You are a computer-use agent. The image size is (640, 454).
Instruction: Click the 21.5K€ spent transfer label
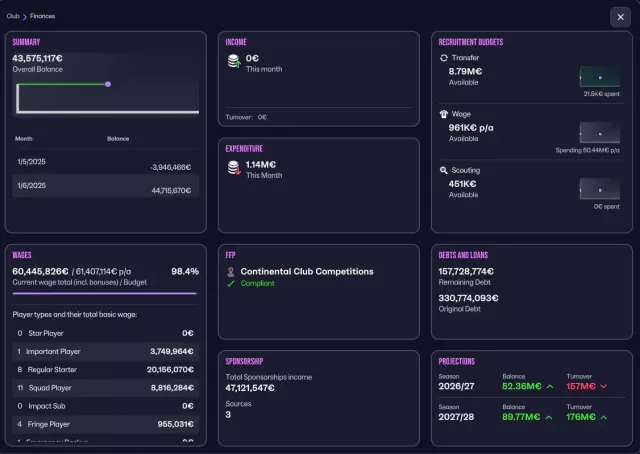pos(601,94)
